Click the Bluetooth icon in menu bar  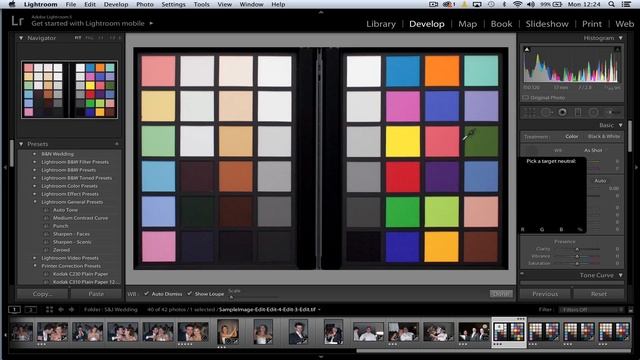pos(504,4)
